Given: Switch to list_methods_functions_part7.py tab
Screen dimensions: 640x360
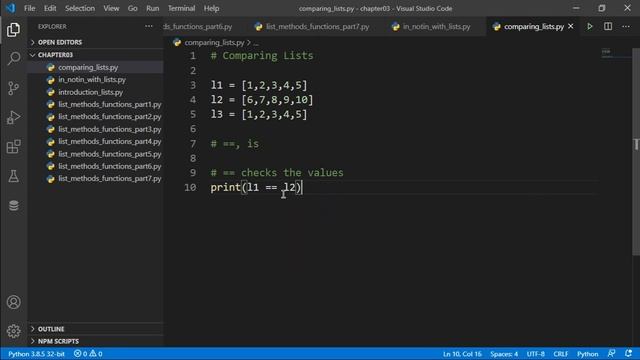Looking at the screenshot, I should [x=312, y=27].
